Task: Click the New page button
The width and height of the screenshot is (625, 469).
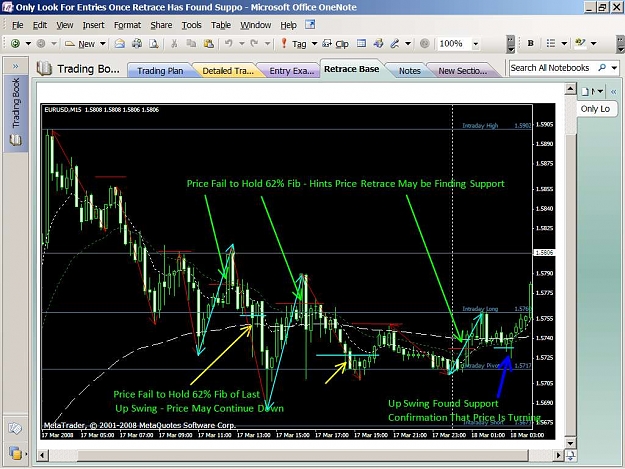Action: pyautogui.click(x=80, y=44)
